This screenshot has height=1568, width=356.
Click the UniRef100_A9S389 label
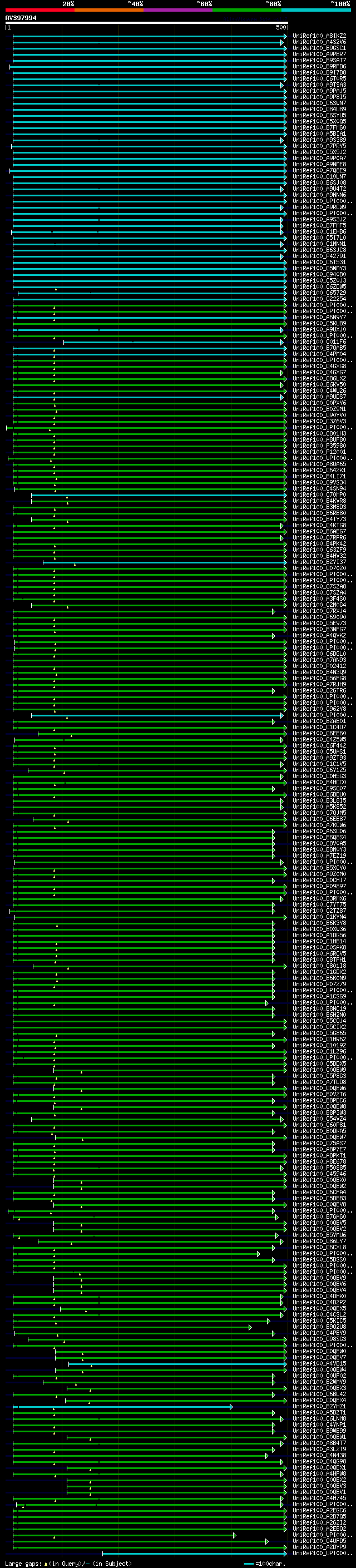tap(319, 140)
